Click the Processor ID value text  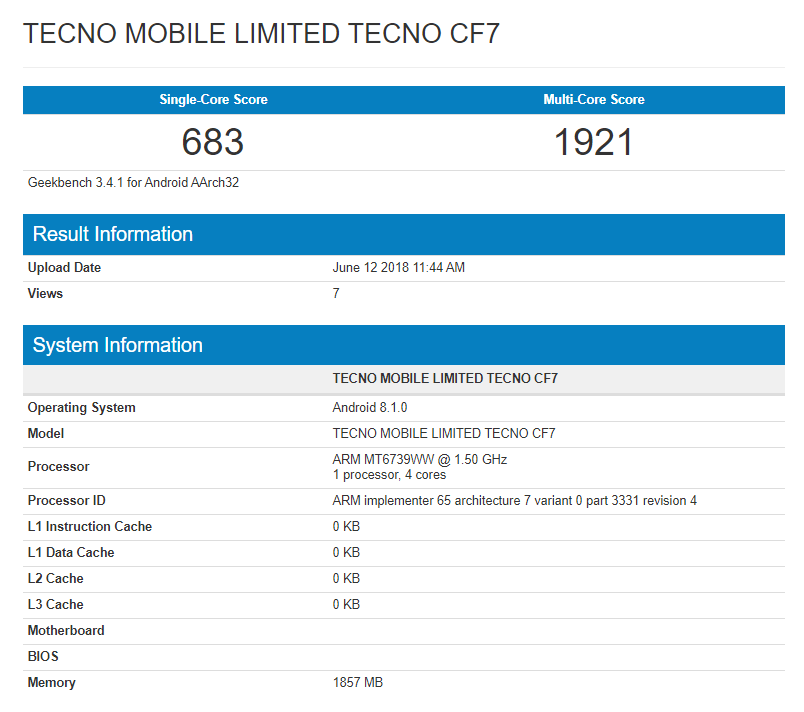514,501
